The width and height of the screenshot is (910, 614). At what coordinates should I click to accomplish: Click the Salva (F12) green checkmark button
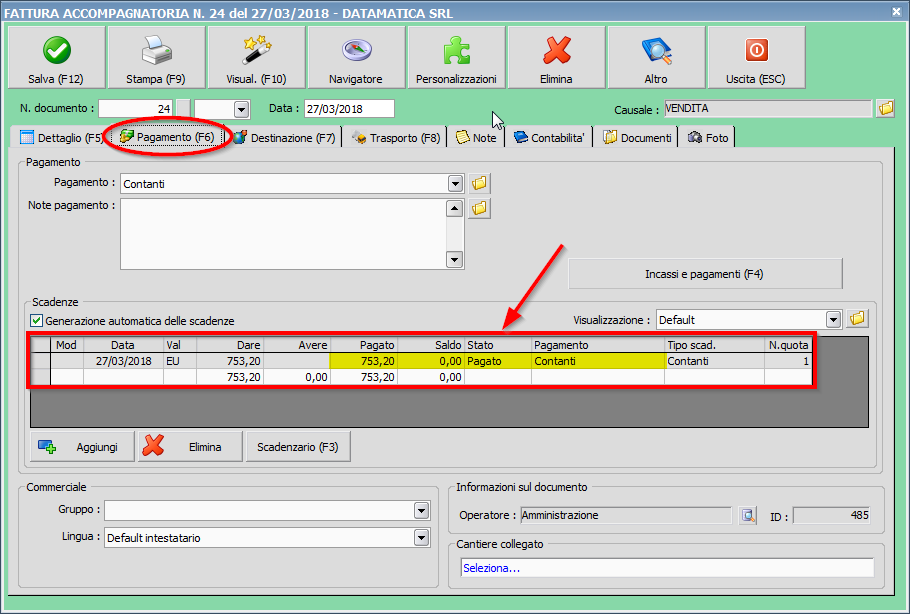tap(56, 57)
